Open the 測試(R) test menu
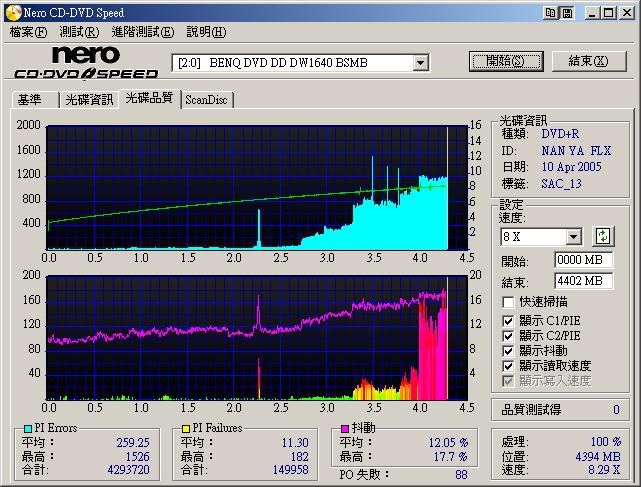641x487 pixels. [79, 32]
